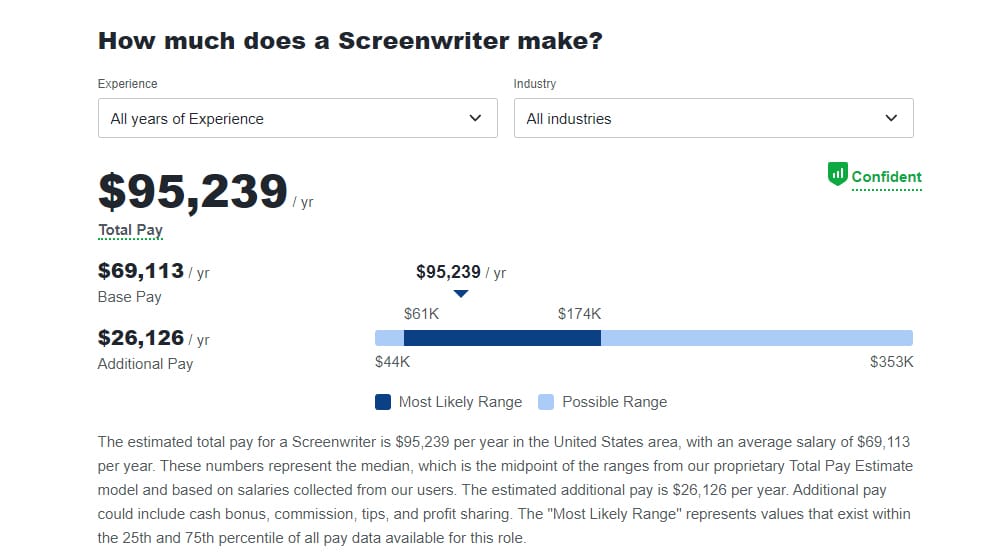Open the All industries combo box
The height and width of the screenshot is (560, 1000).
click(x=714, y=118)
